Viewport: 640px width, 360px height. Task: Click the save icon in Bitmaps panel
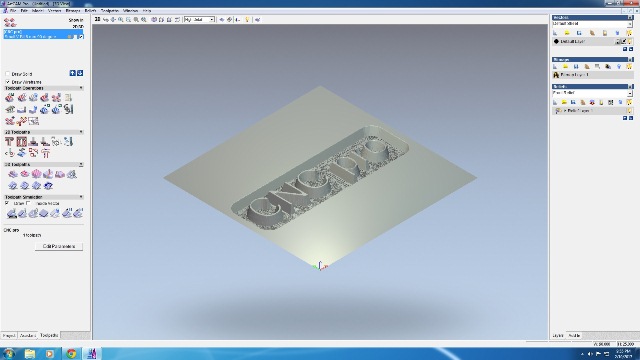click(576, 67)
